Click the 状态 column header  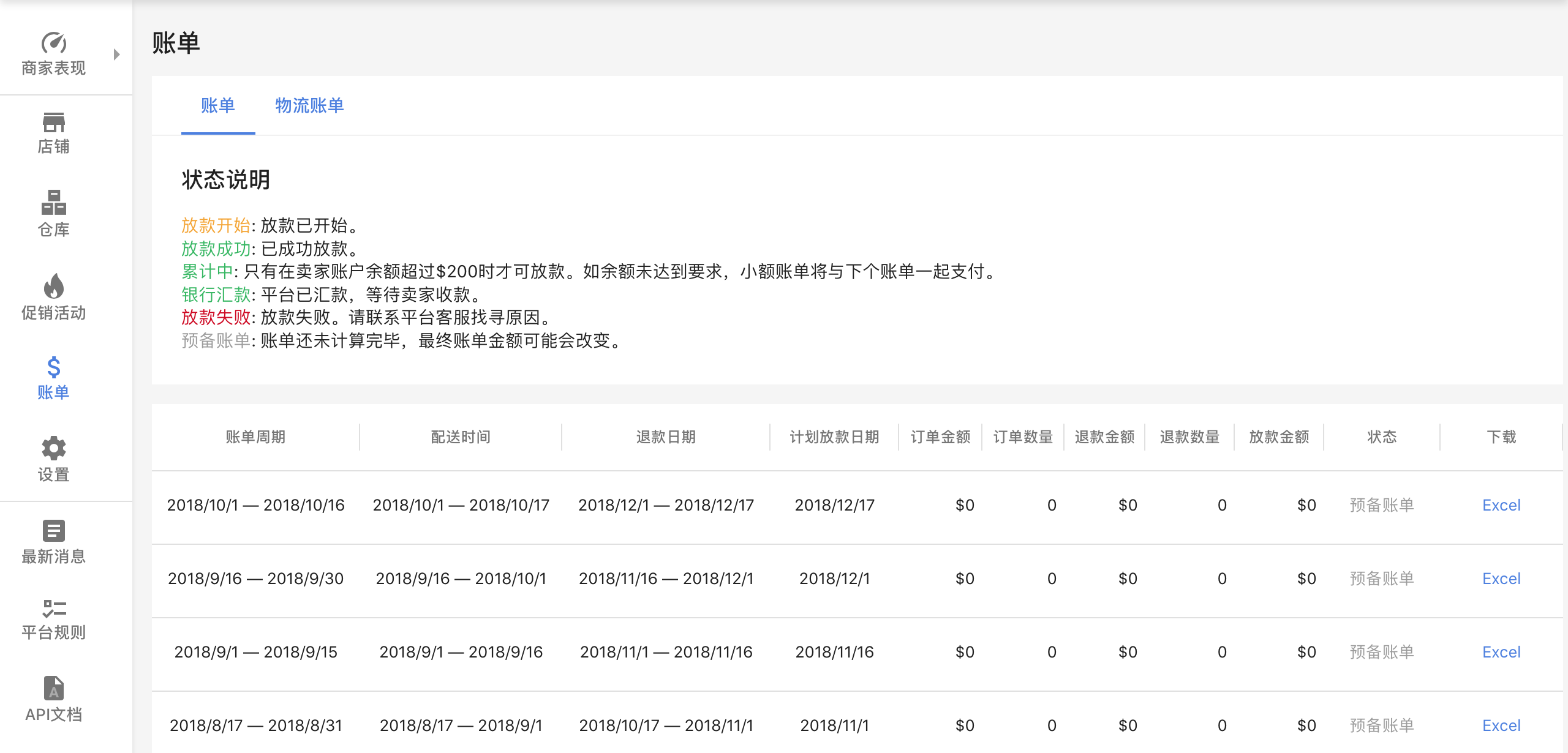(1381, 436)
